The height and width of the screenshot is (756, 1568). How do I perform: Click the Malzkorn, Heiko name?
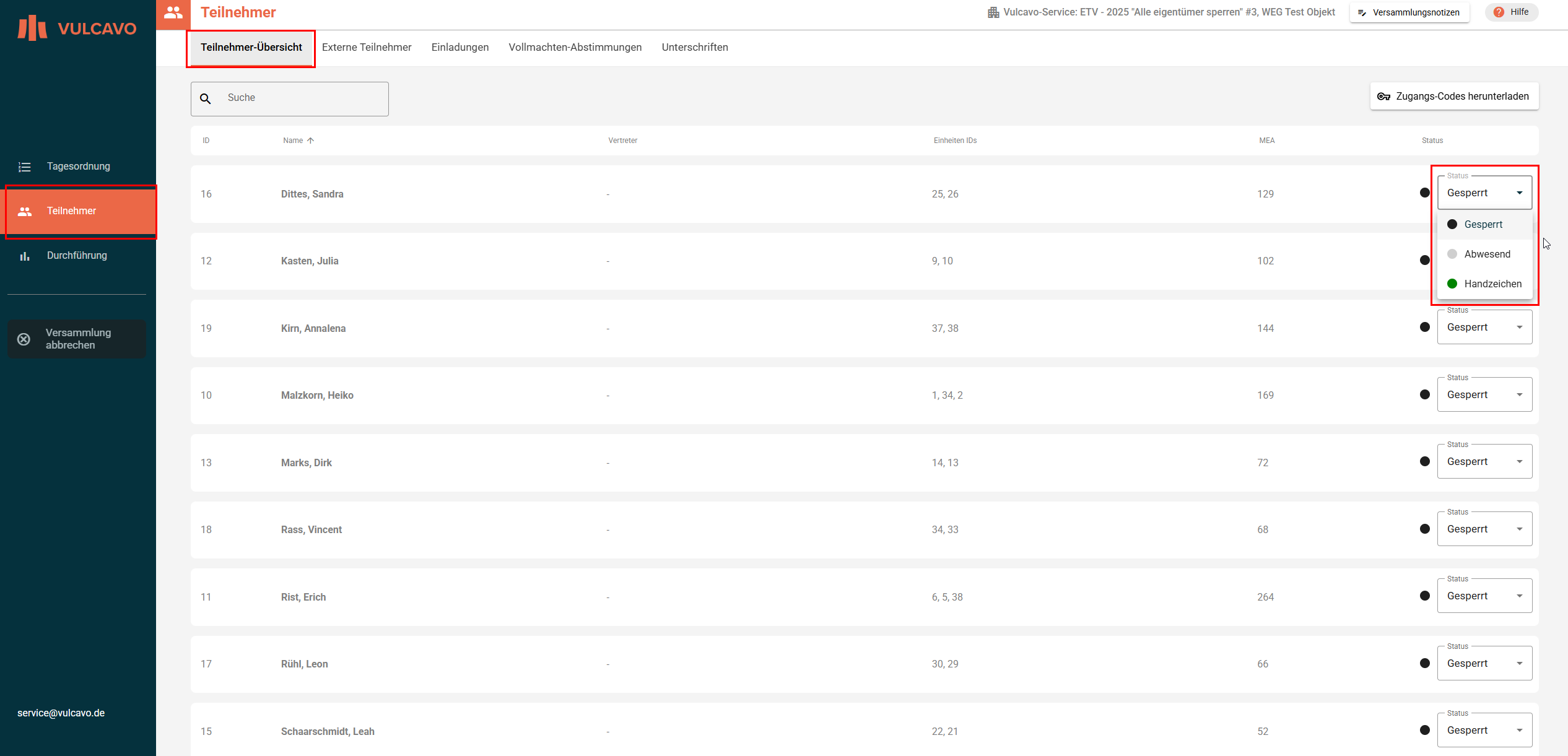[317, 396]
